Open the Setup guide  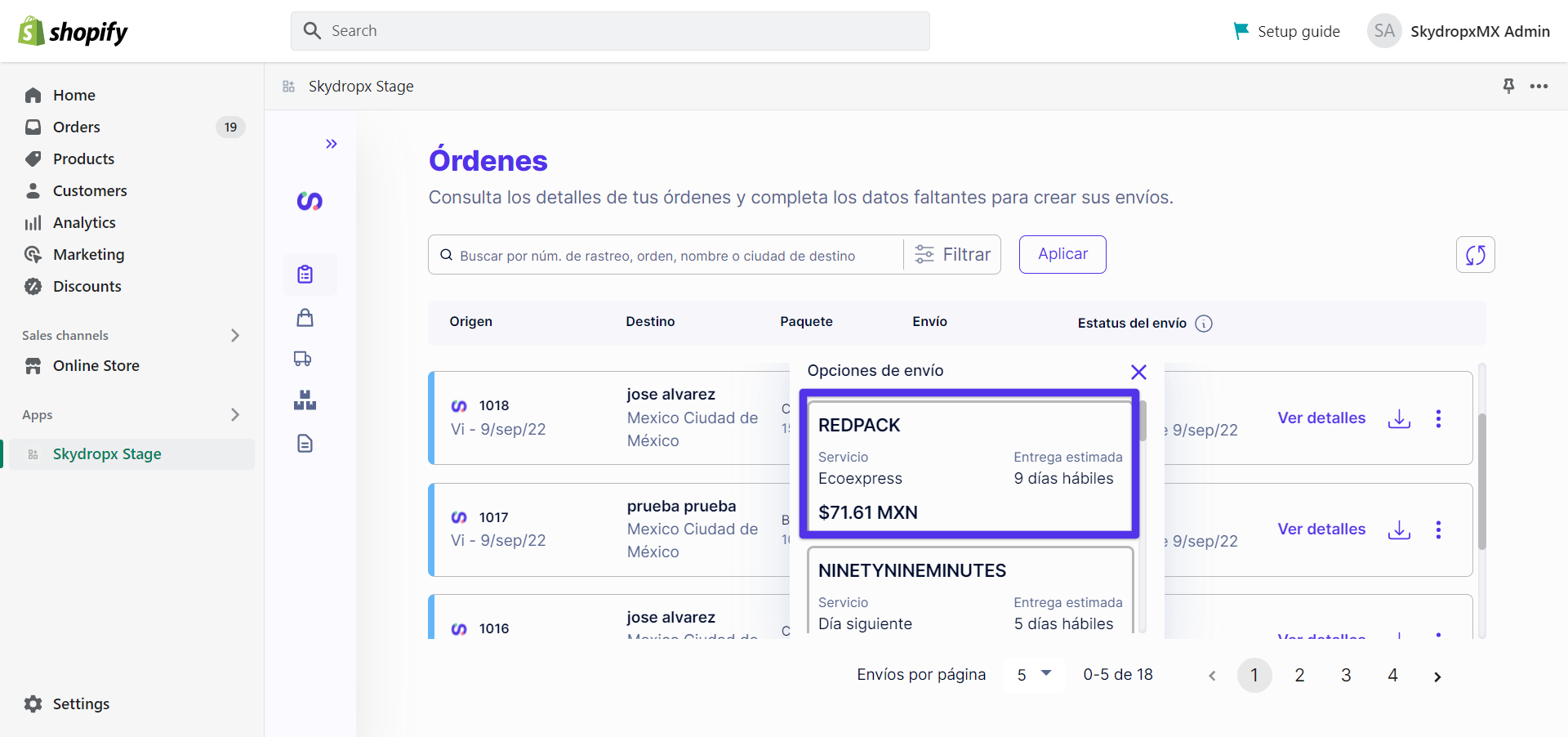click(x=1286, y=31)
